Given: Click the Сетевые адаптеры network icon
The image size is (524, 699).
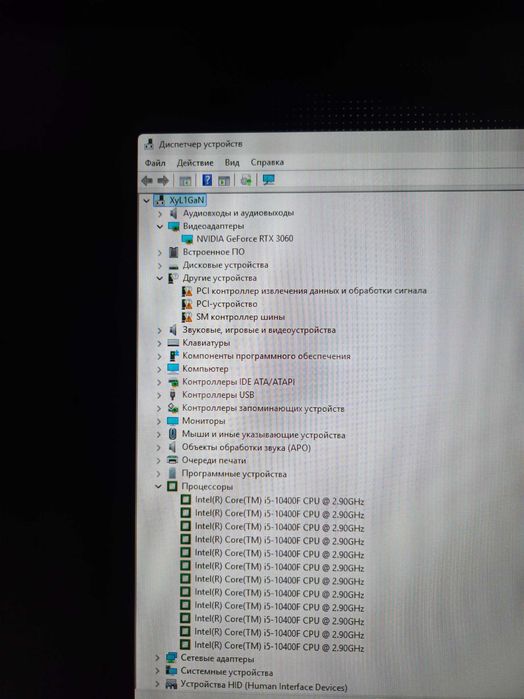Looking at the screenshot, I should point(171,658).
